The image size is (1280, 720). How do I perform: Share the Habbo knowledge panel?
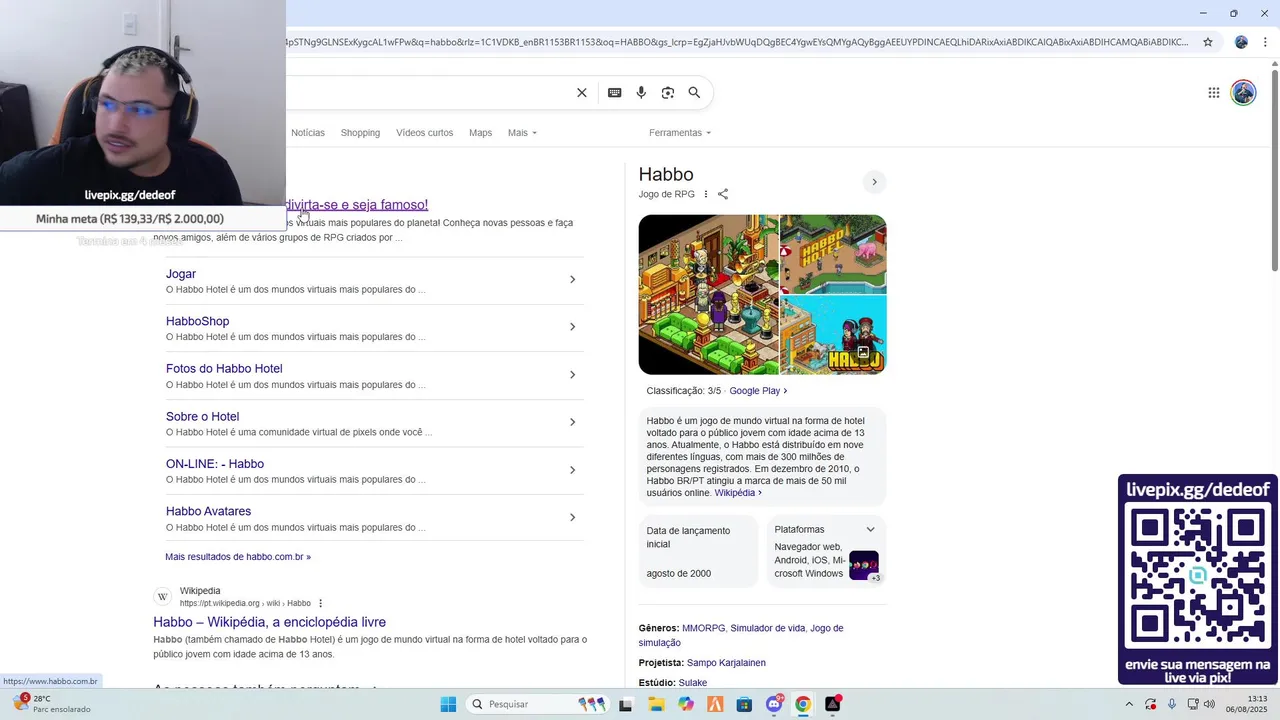pyautogui.click(x=723, y=194)
